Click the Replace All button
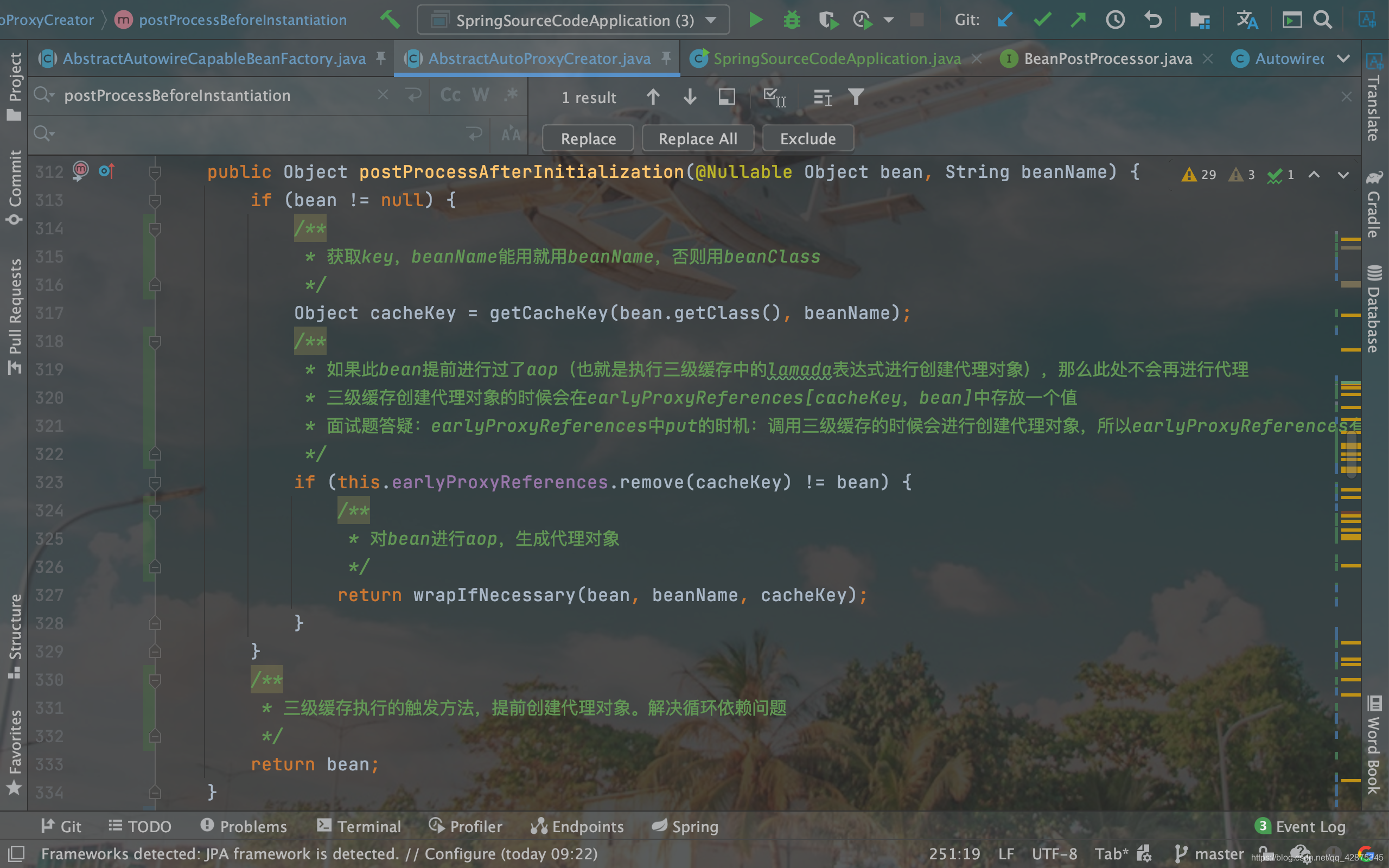The image size is (1389, 868). (x=697, y=138)
